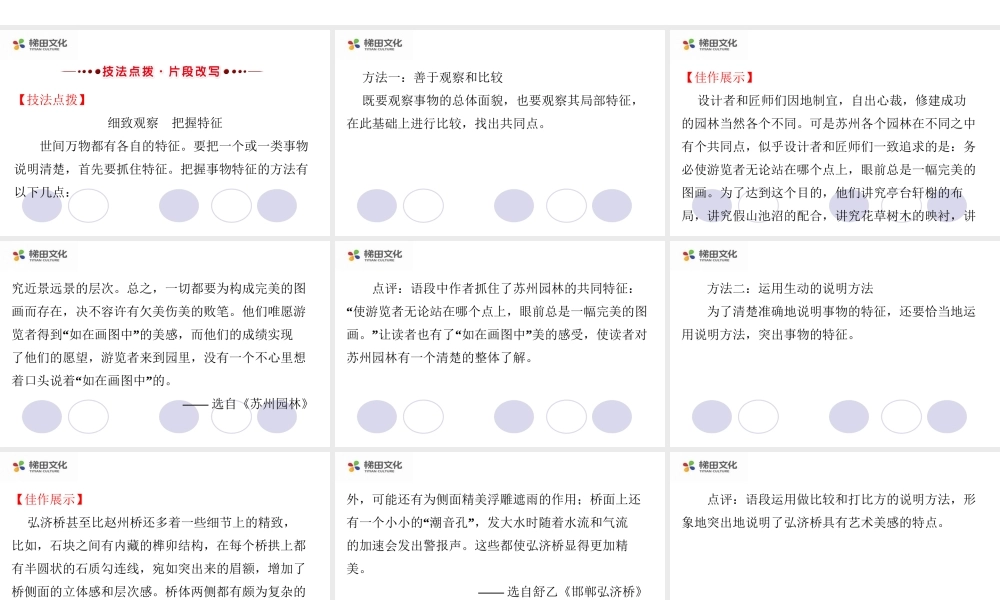Viewport: 1000px width, 600px height.
Task: Click the logo on the 苏州园林 quote slide
Action: [x=40, y=255]
